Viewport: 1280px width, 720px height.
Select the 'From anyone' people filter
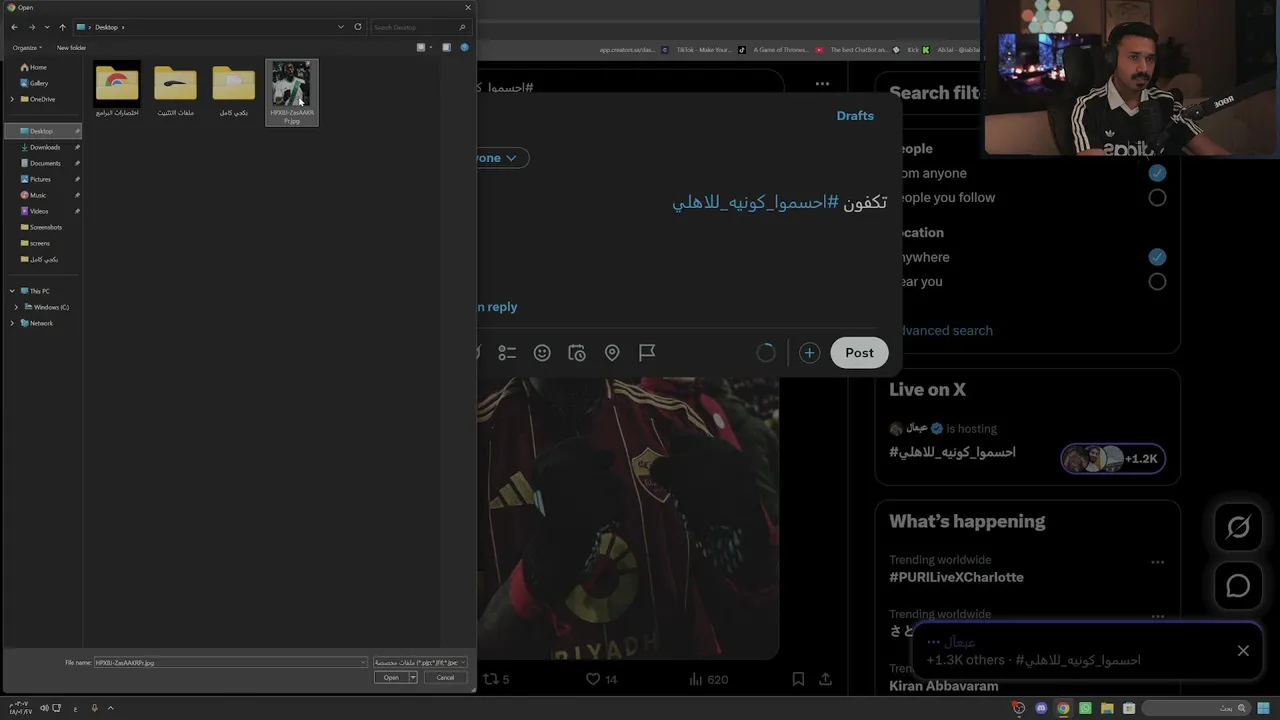(1157, 173)
